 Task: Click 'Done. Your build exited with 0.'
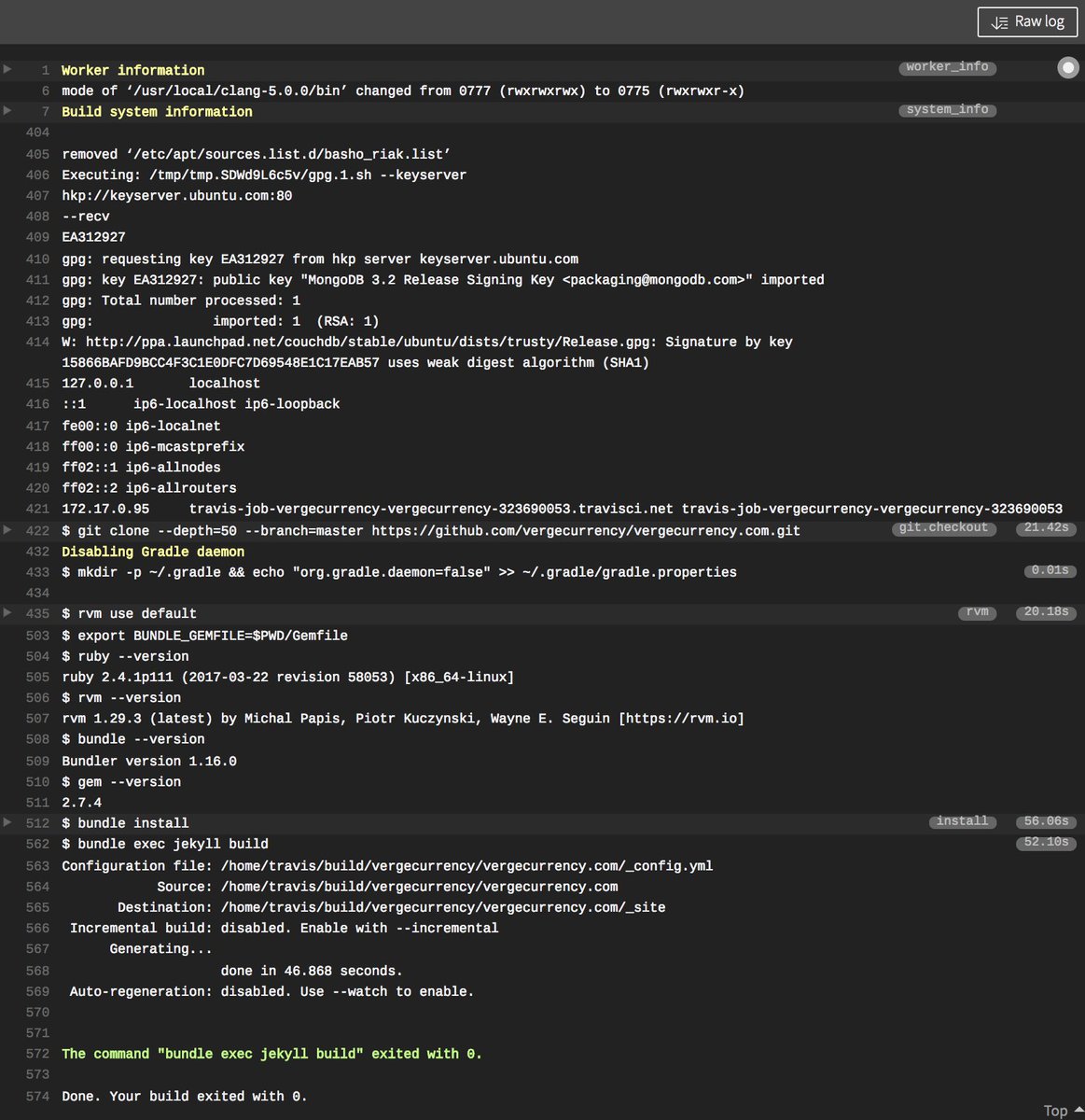click(x=185, y=1096)
